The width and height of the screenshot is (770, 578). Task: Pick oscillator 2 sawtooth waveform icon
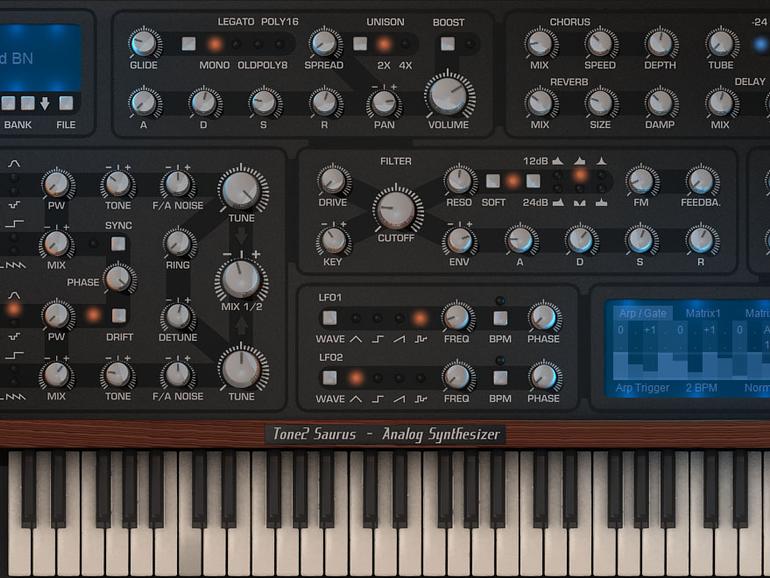pyautogui.click(x=14, y=397)
